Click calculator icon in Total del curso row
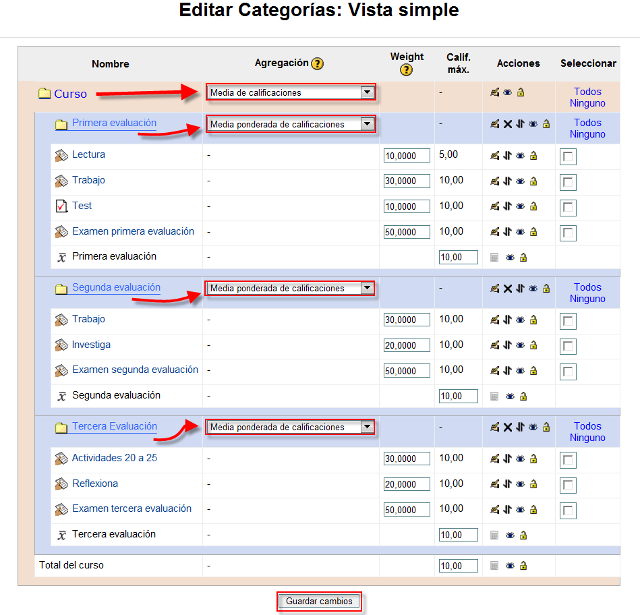640x615 pixels. (x=494, y=566)
